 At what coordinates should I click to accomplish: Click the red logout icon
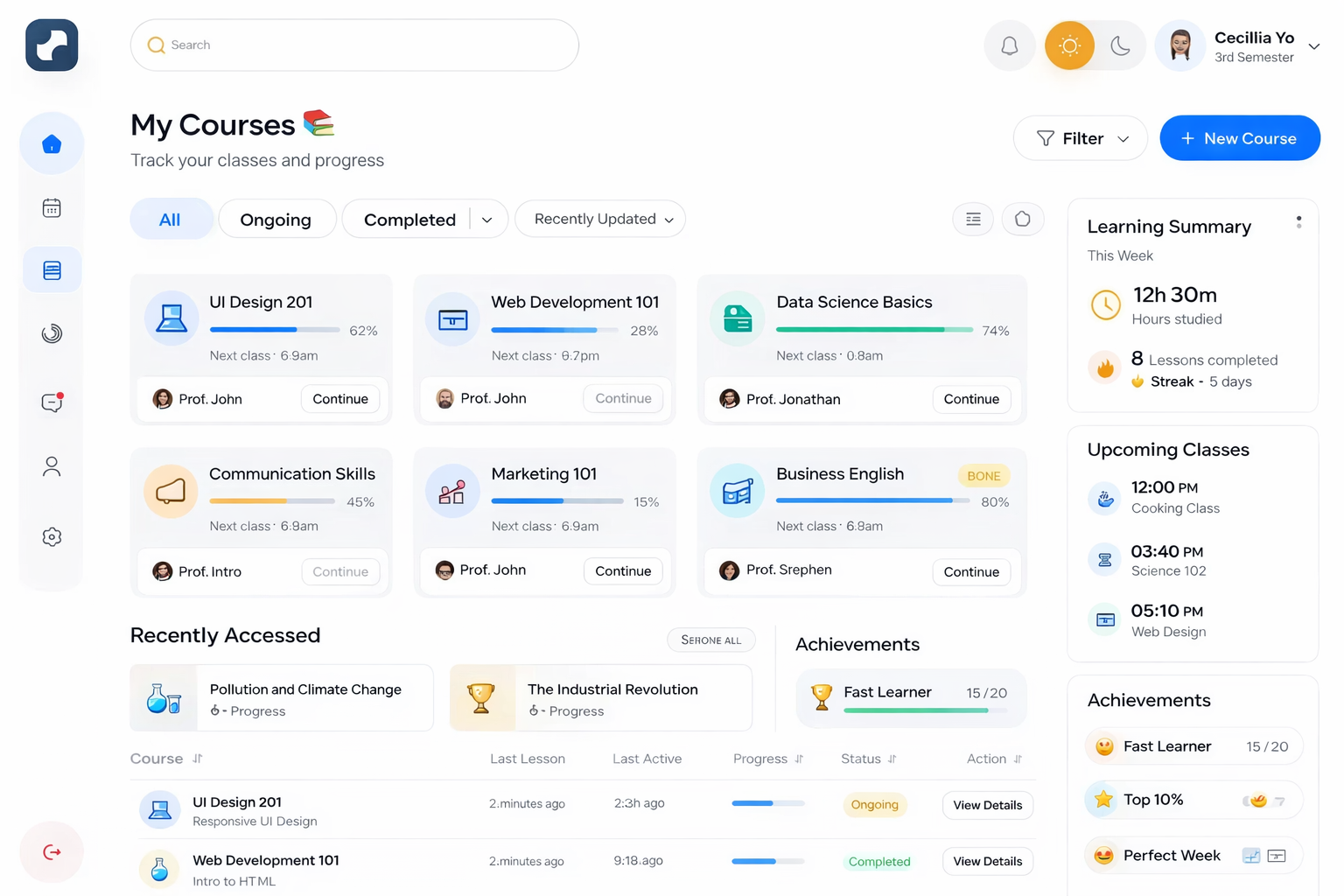pyautogui.click(x=52, y=851)
